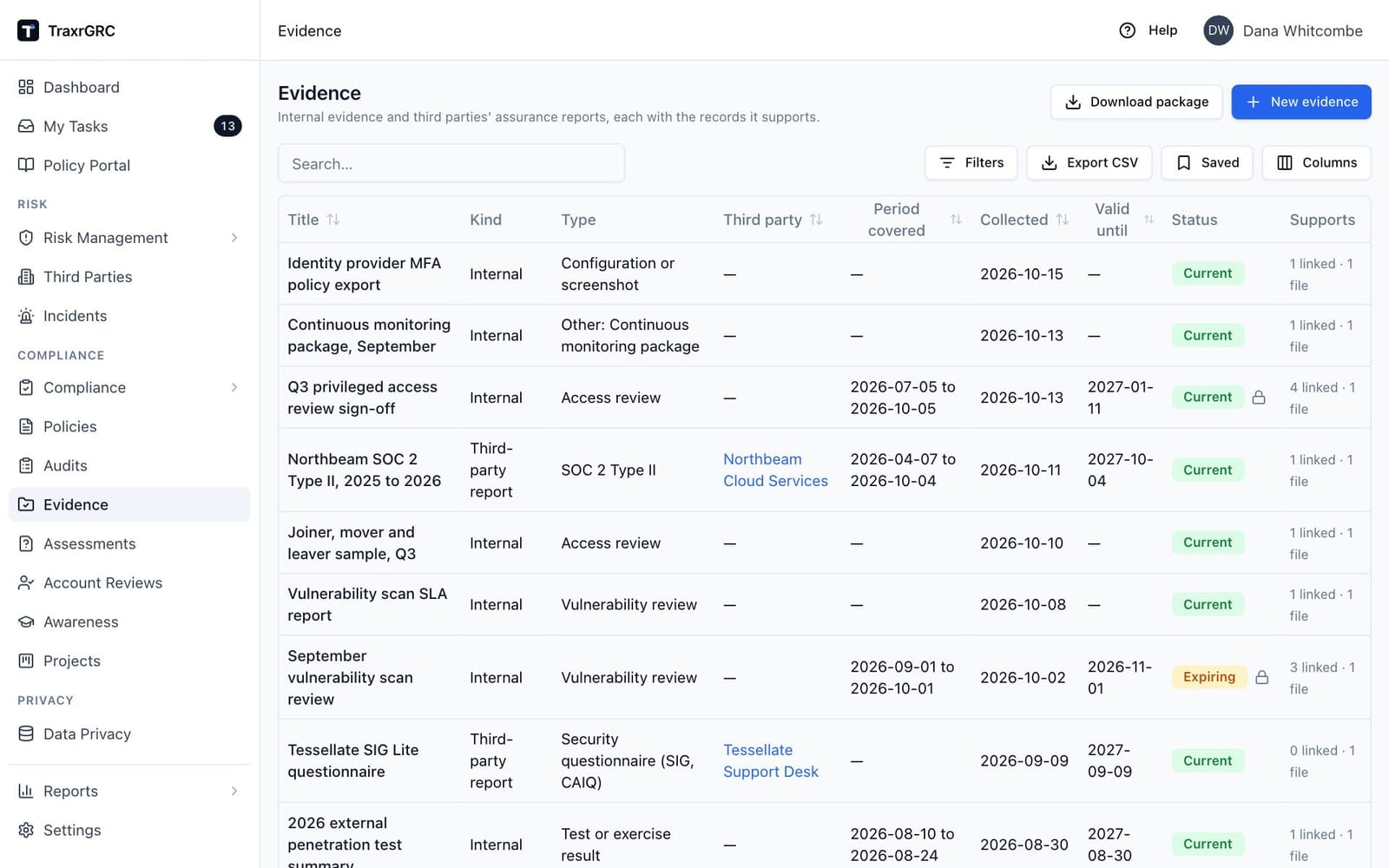Open Dana Whitcombe user avatar menu
1389x868 pixels.
tap(1218, 30)
